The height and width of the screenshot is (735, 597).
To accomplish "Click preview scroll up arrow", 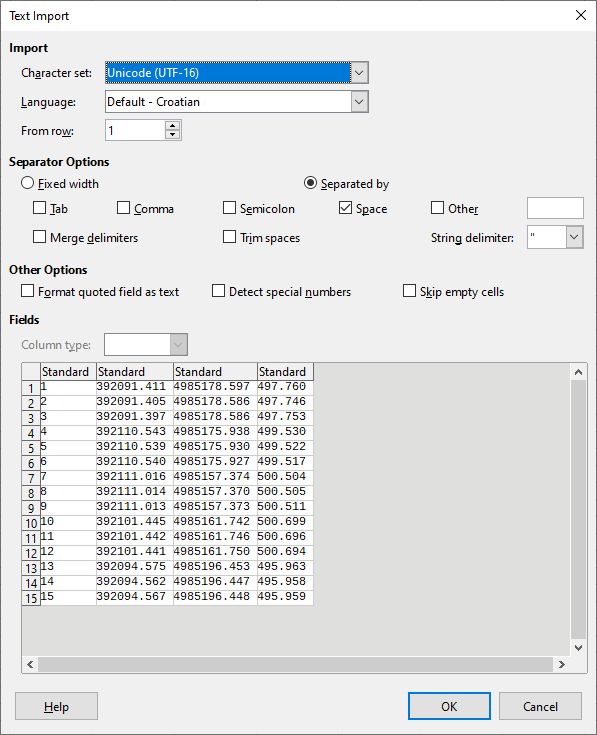I will (579, 372).
